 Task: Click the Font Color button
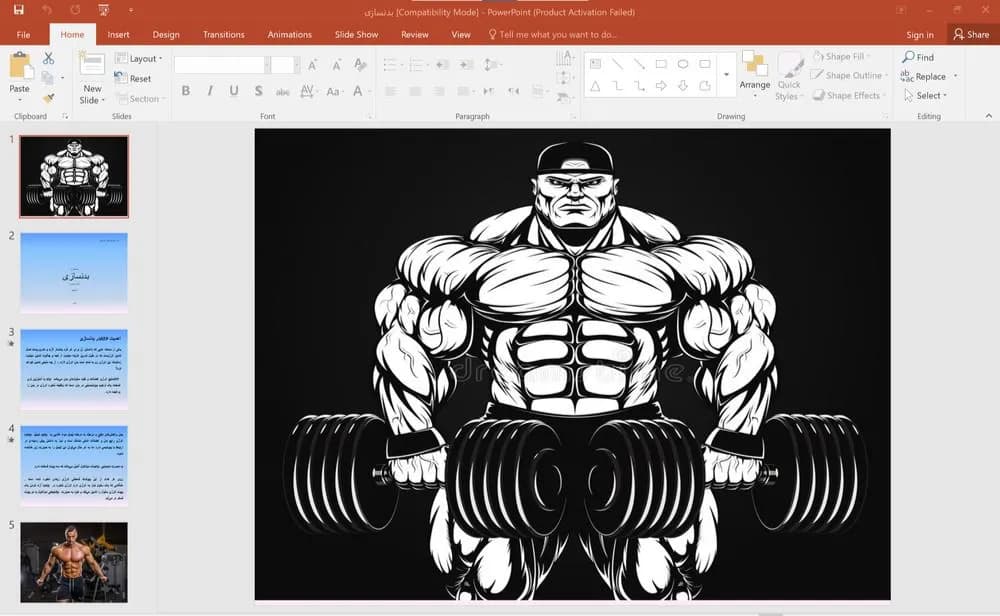click(359, 91)
